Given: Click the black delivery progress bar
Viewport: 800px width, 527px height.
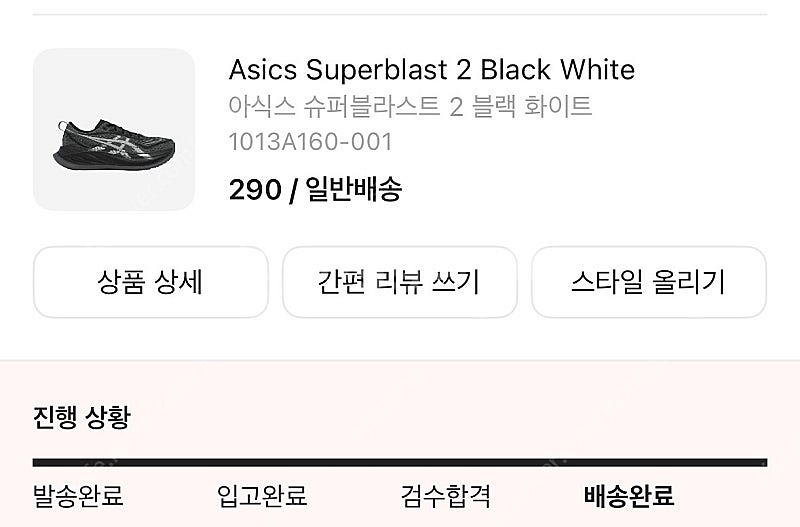Looking at the screenshot, I should (x=400, y=463).
